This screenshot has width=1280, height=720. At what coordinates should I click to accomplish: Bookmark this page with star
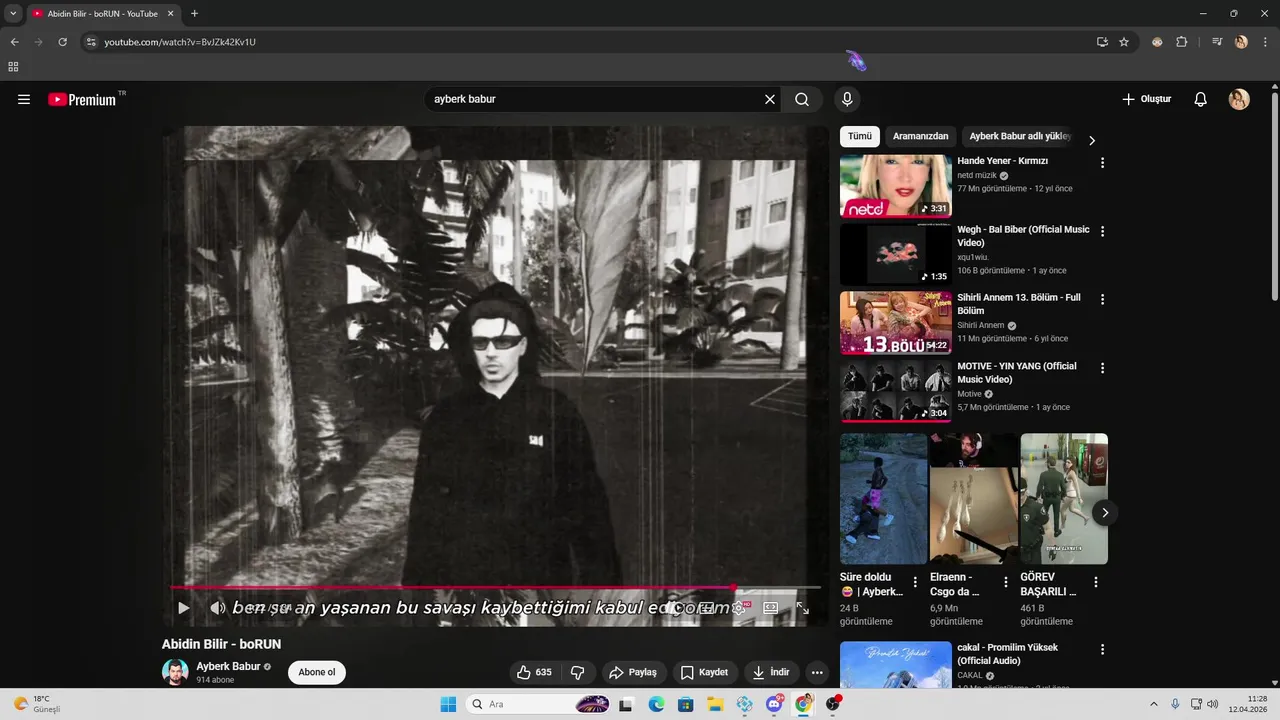click(x=1124, y=42)
